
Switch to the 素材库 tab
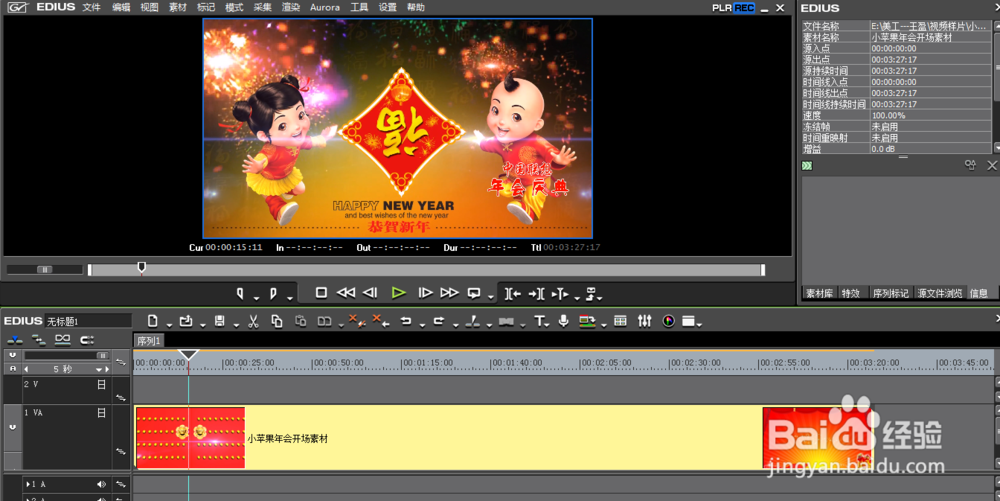[x=819, y=293]
